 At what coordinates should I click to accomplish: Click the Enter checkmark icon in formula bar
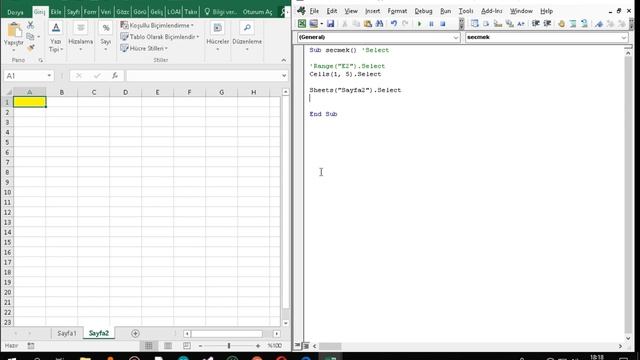(97, 76)
